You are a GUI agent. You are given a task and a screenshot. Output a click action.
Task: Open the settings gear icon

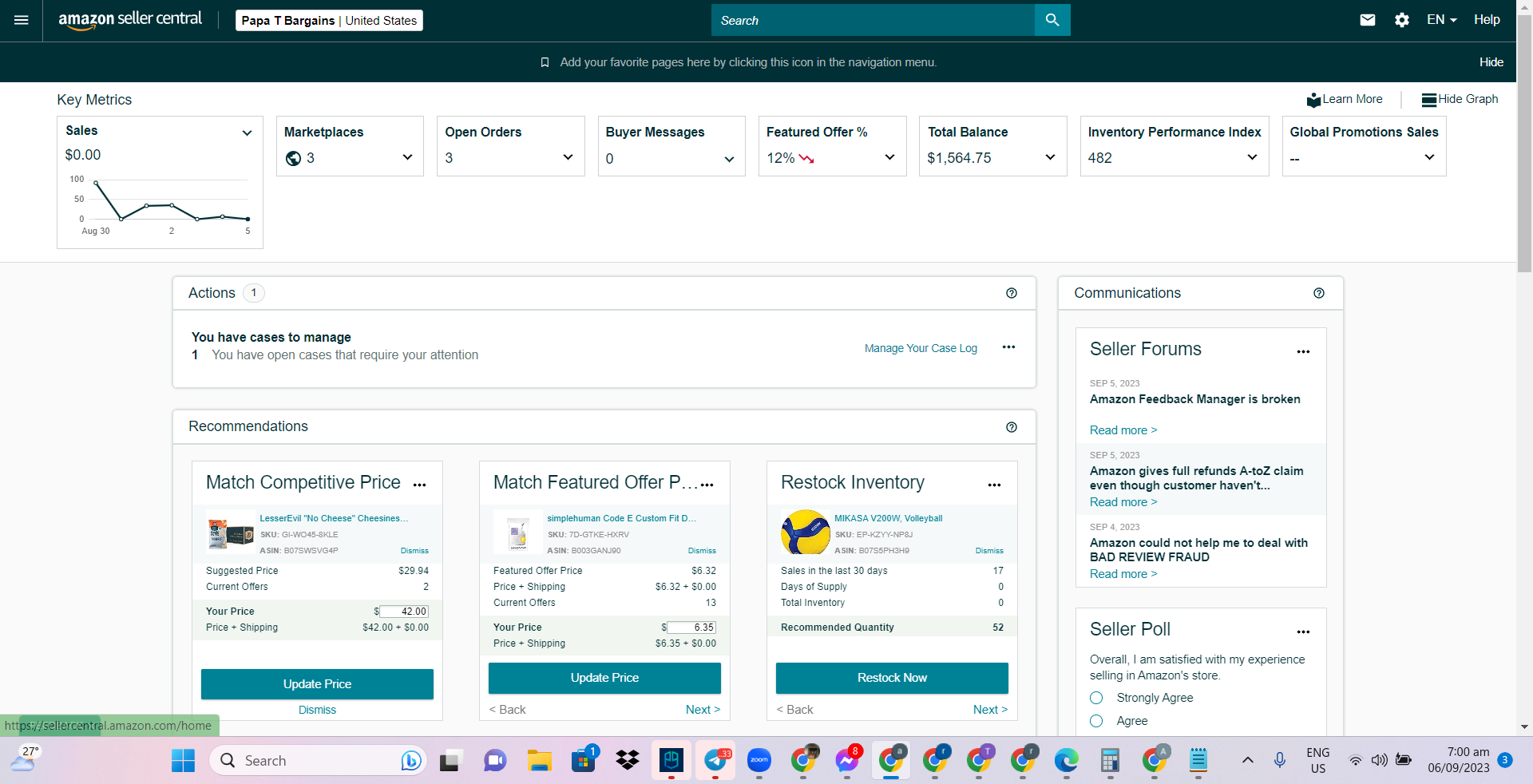1402,20
